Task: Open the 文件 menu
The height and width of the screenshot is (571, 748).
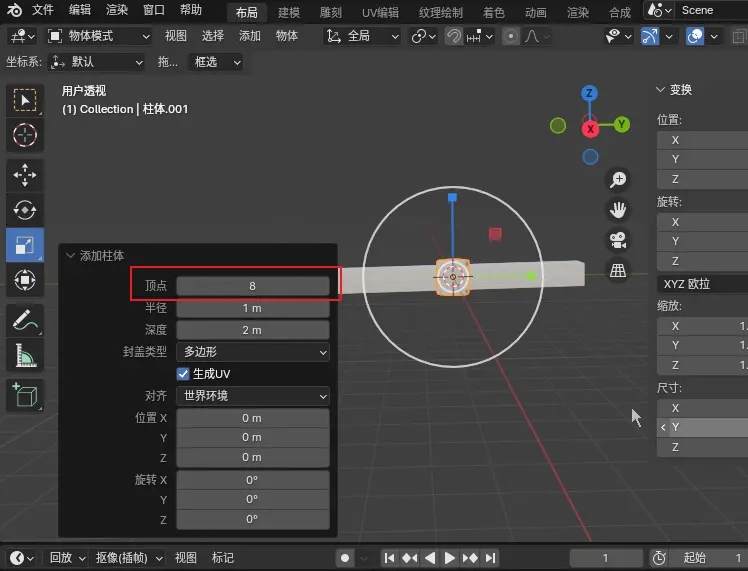Action: (43, 10)
